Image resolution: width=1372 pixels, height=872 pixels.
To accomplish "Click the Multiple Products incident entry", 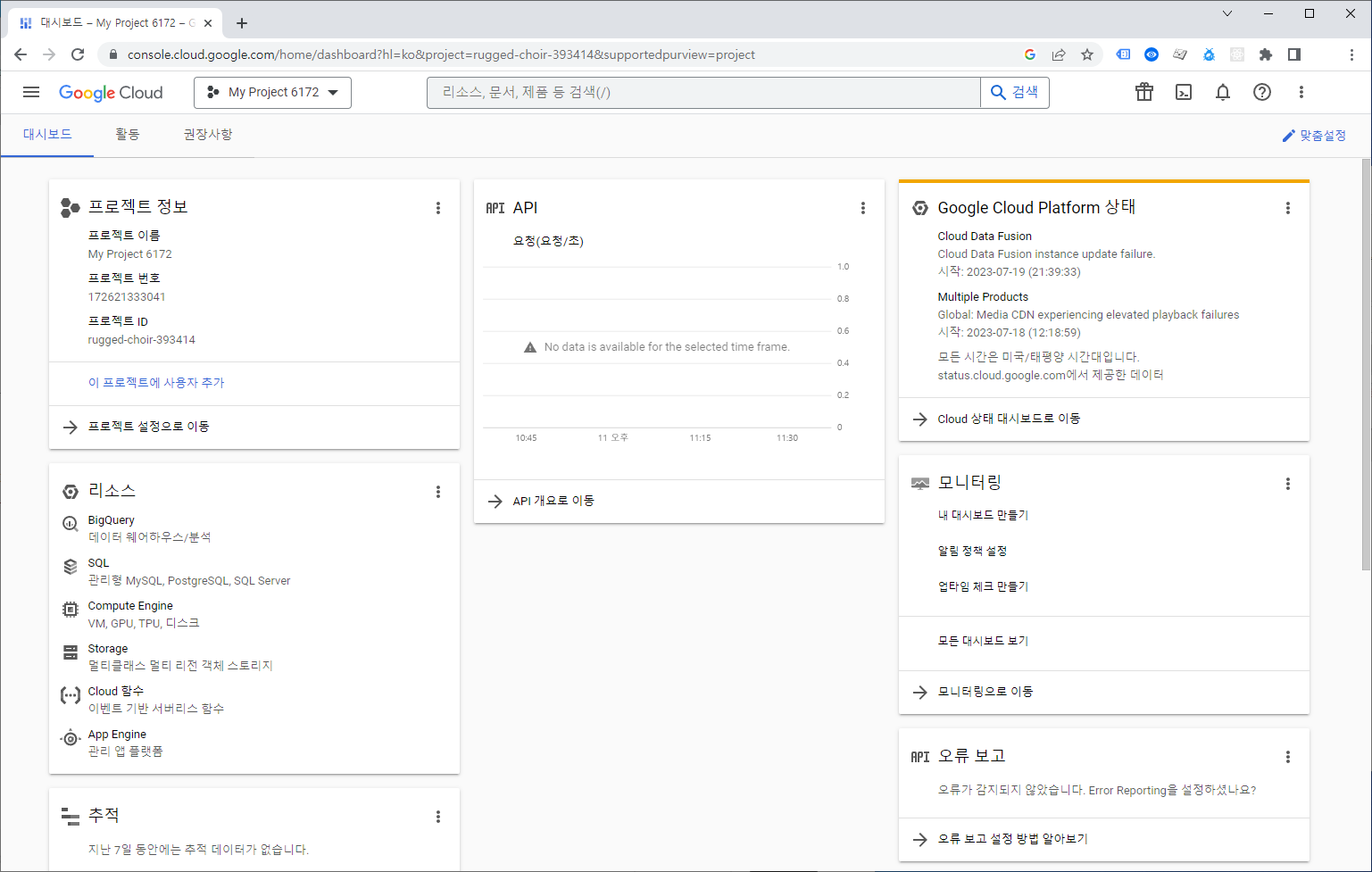I will coord(1088,315).
